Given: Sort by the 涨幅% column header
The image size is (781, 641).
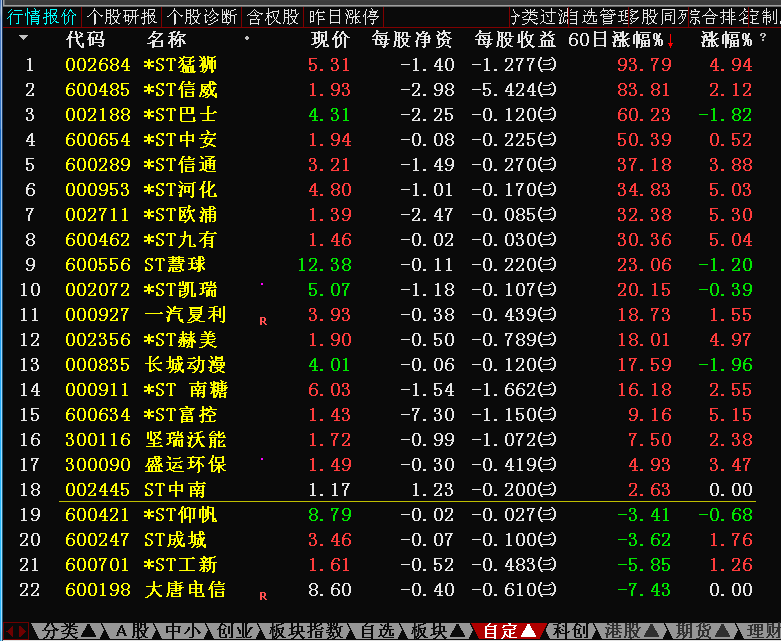Looking at the screenshot, I should click(x=726, y=39).
